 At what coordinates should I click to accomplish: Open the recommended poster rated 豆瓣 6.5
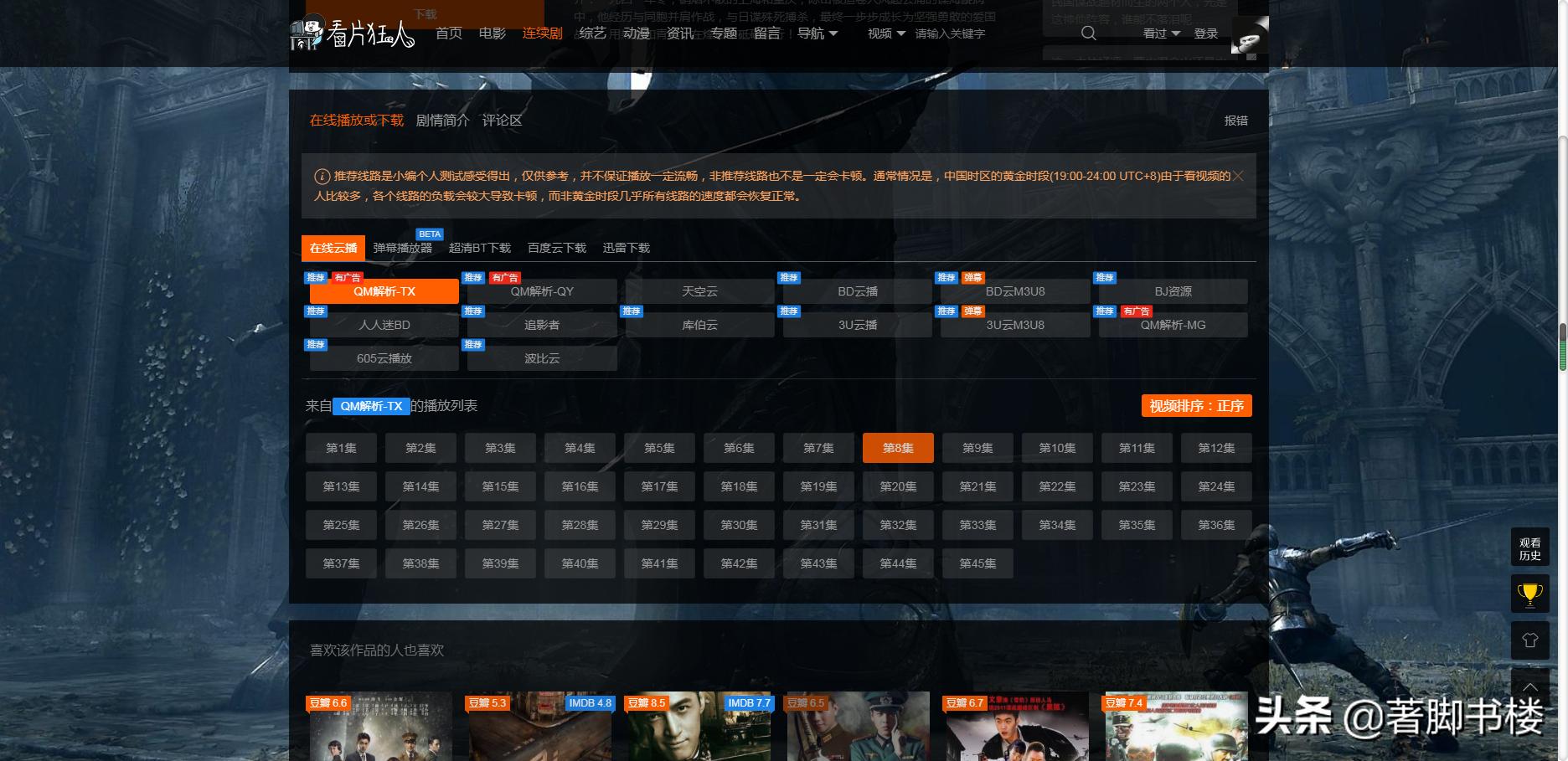click(859, 727)
